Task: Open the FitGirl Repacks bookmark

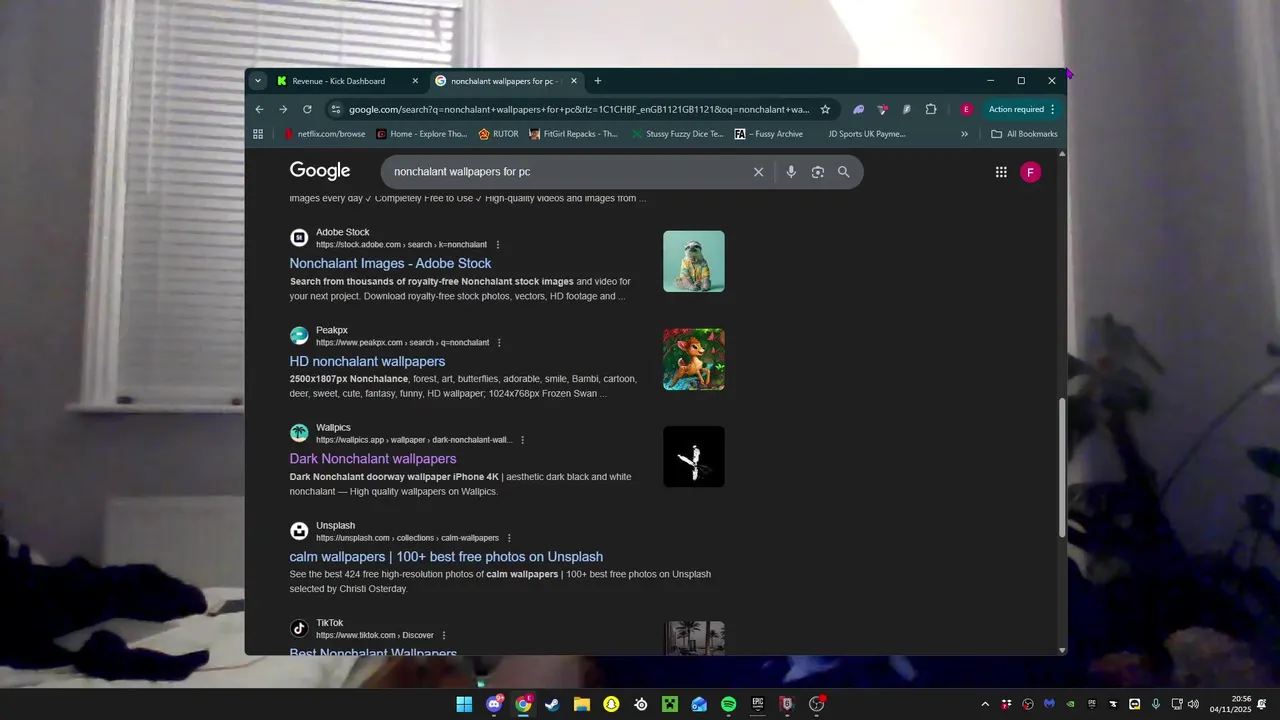Action: tap(574, 133)
